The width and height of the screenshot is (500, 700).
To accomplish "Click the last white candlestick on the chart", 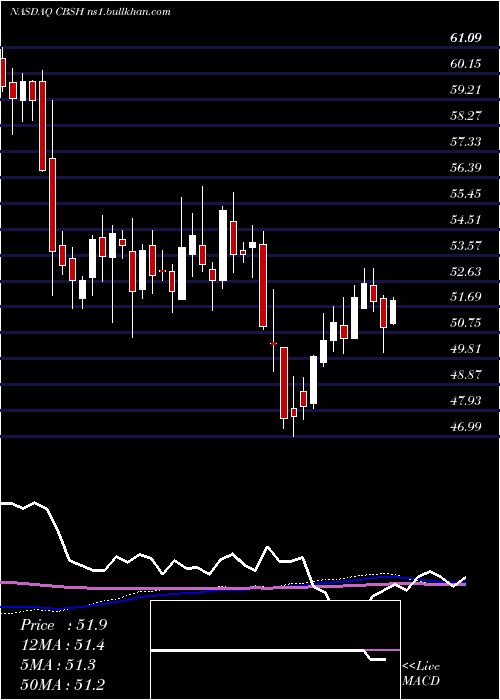I will pos(393,312).
